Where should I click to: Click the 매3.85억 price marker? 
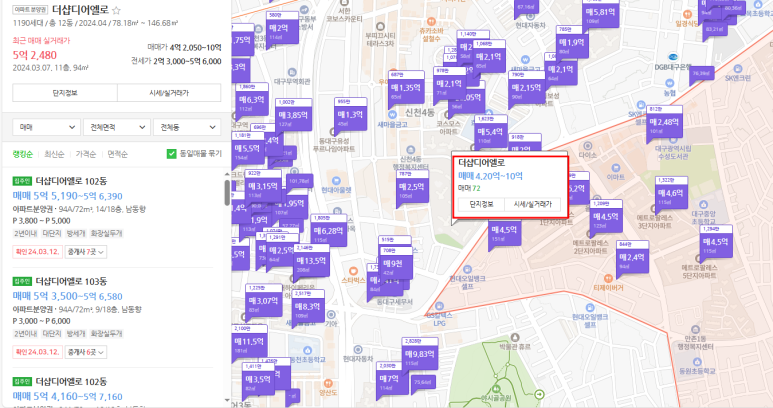click(293, 115)
